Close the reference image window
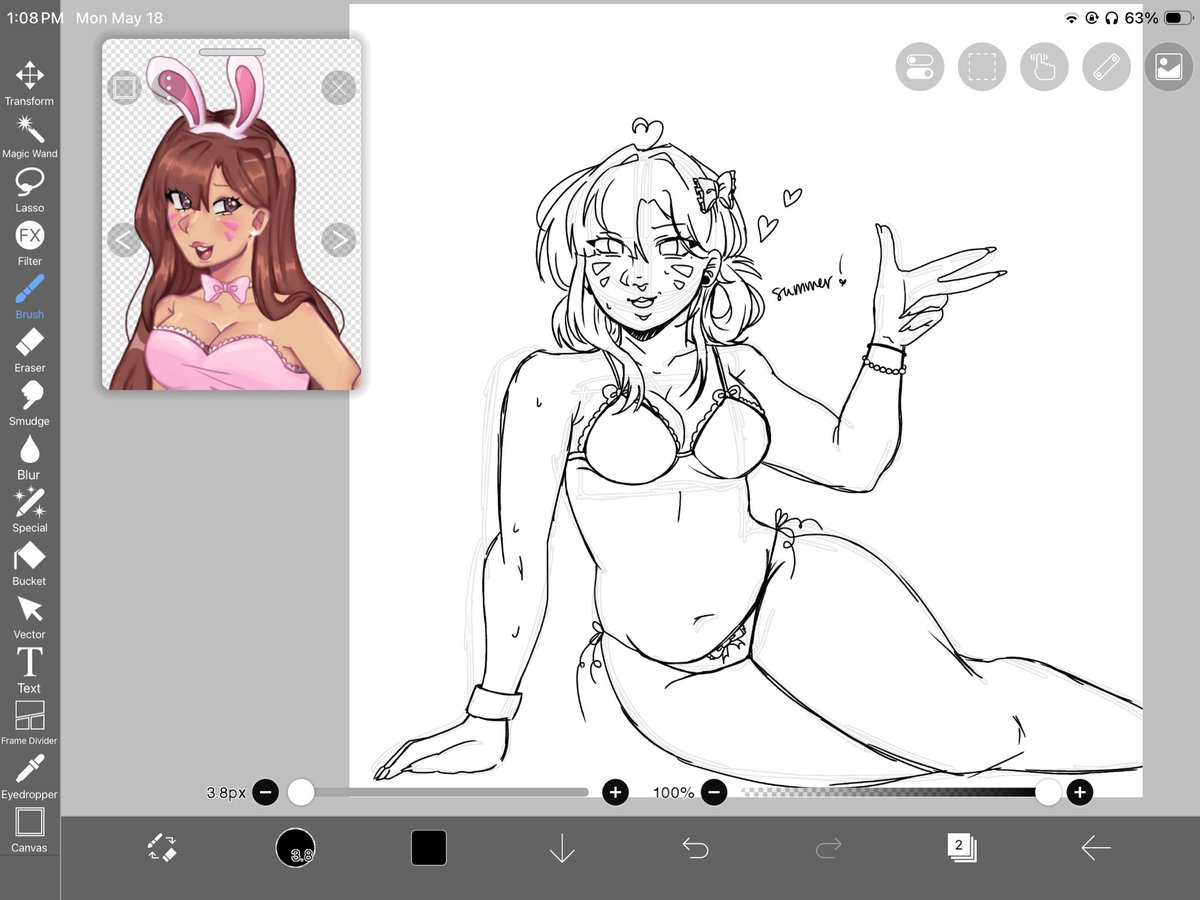1200x900 pixels. point(339,88)
